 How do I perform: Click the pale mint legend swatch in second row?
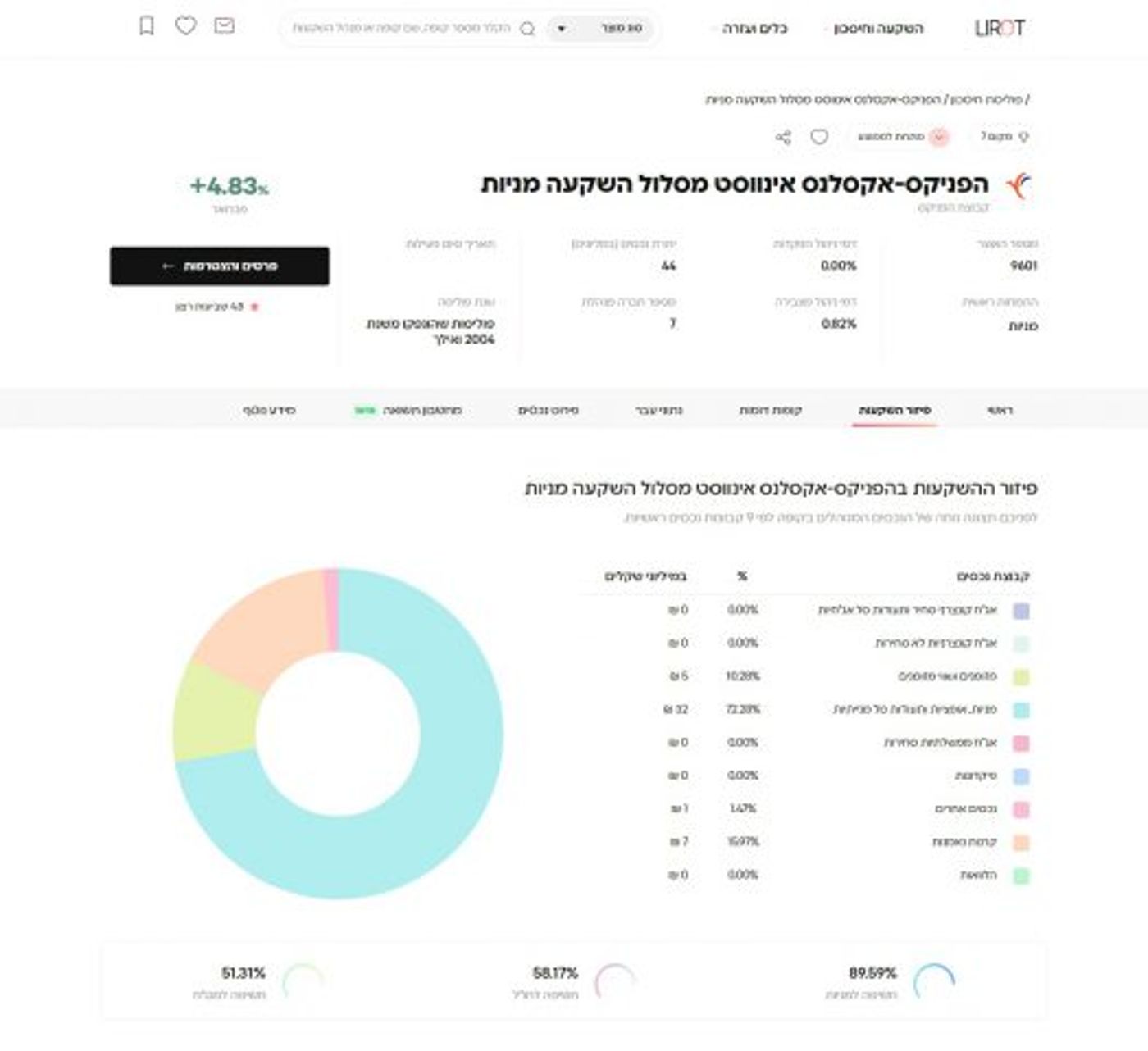[1021, 644]
